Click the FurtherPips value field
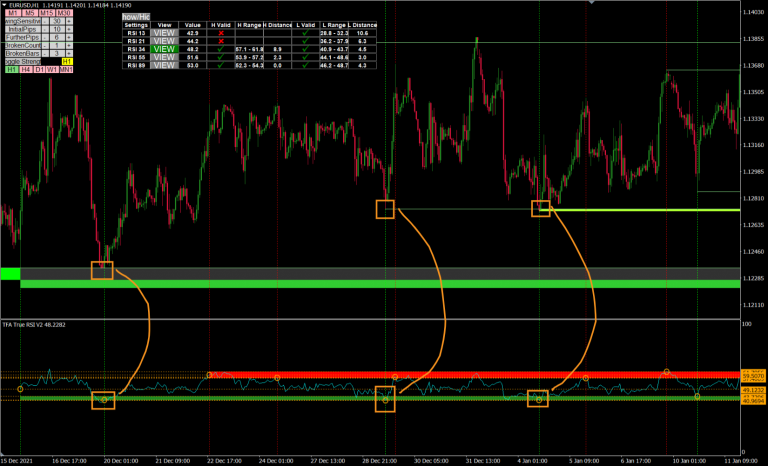Viewport: 768px width, 466px height. (x=57, y=37)
